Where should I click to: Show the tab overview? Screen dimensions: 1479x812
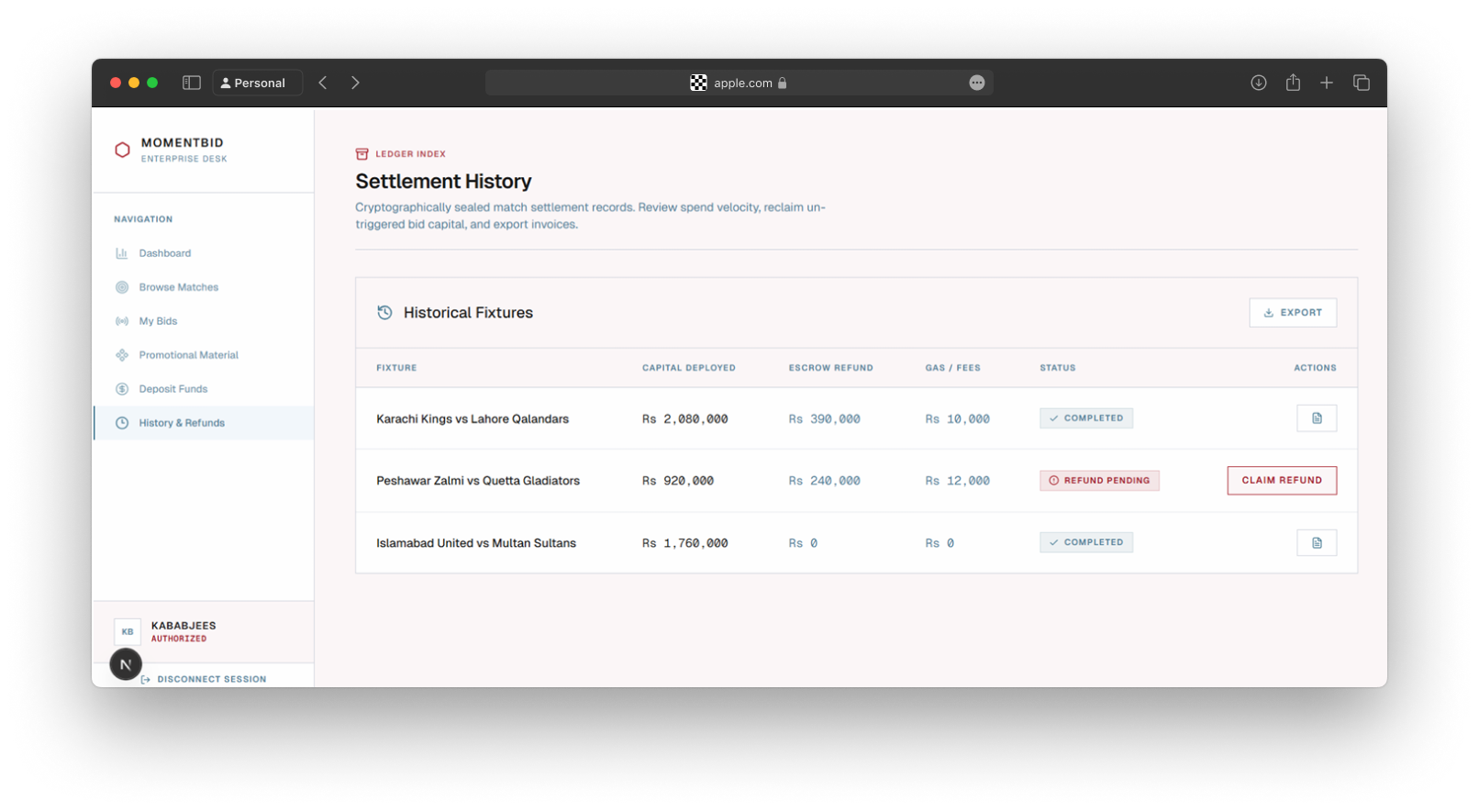(1362, 83)
